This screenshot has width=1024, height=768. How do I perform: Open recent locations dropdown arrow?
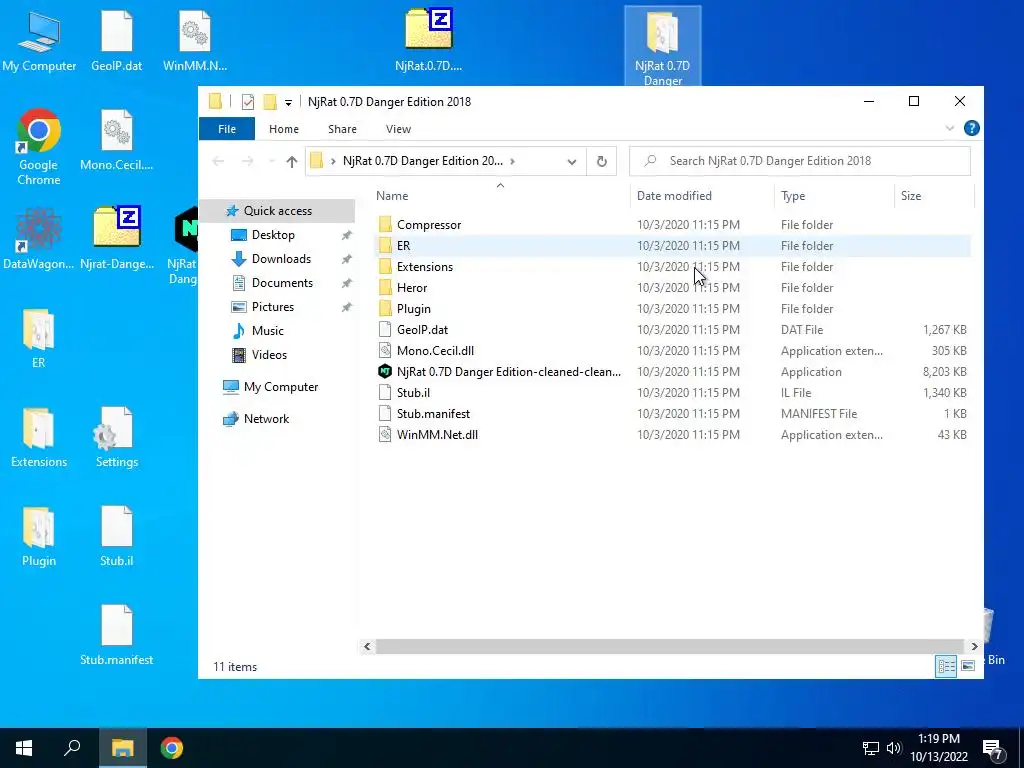[272, 161]
